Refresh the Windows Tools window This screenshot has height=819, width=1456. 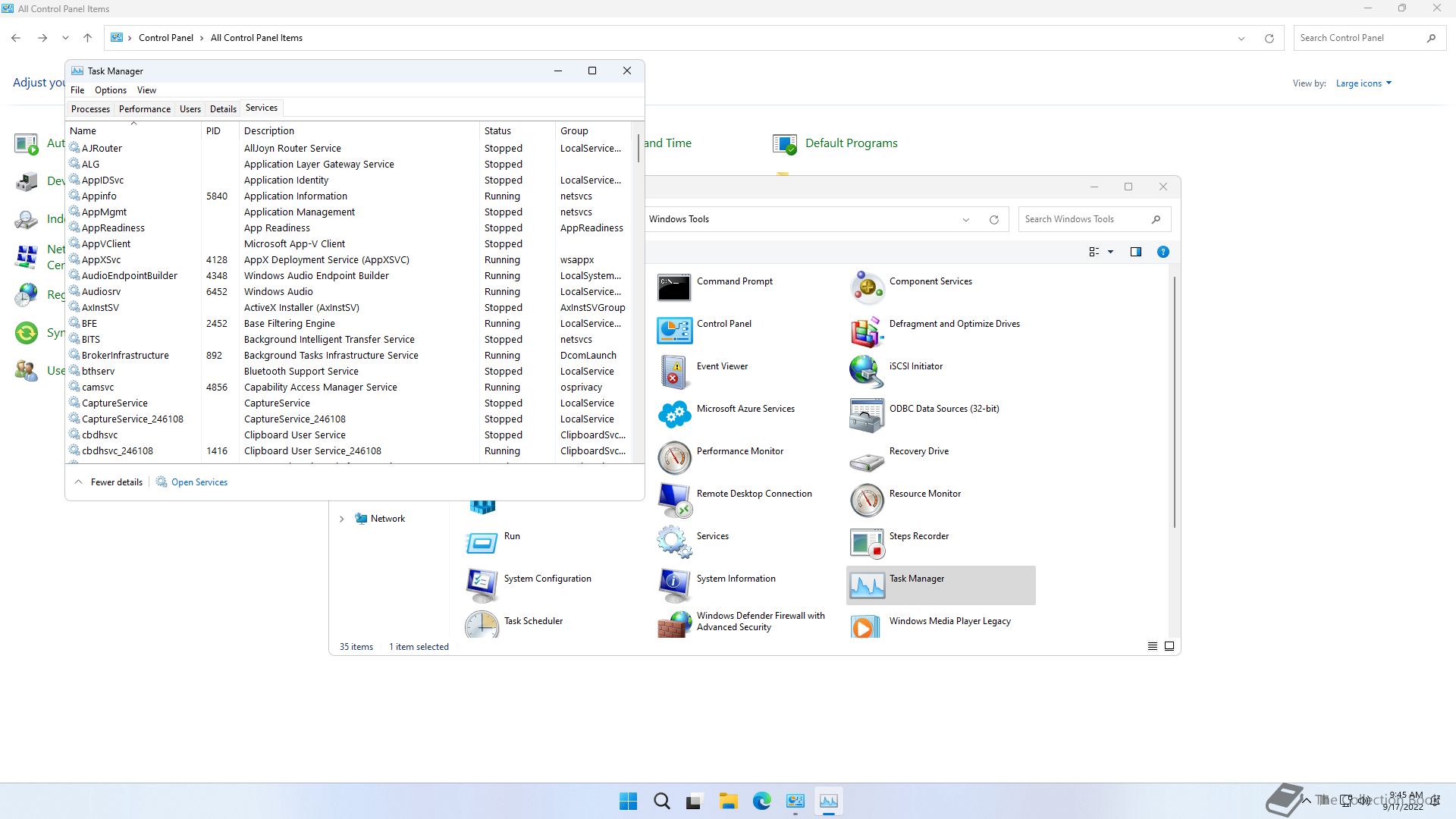(993, 220)
